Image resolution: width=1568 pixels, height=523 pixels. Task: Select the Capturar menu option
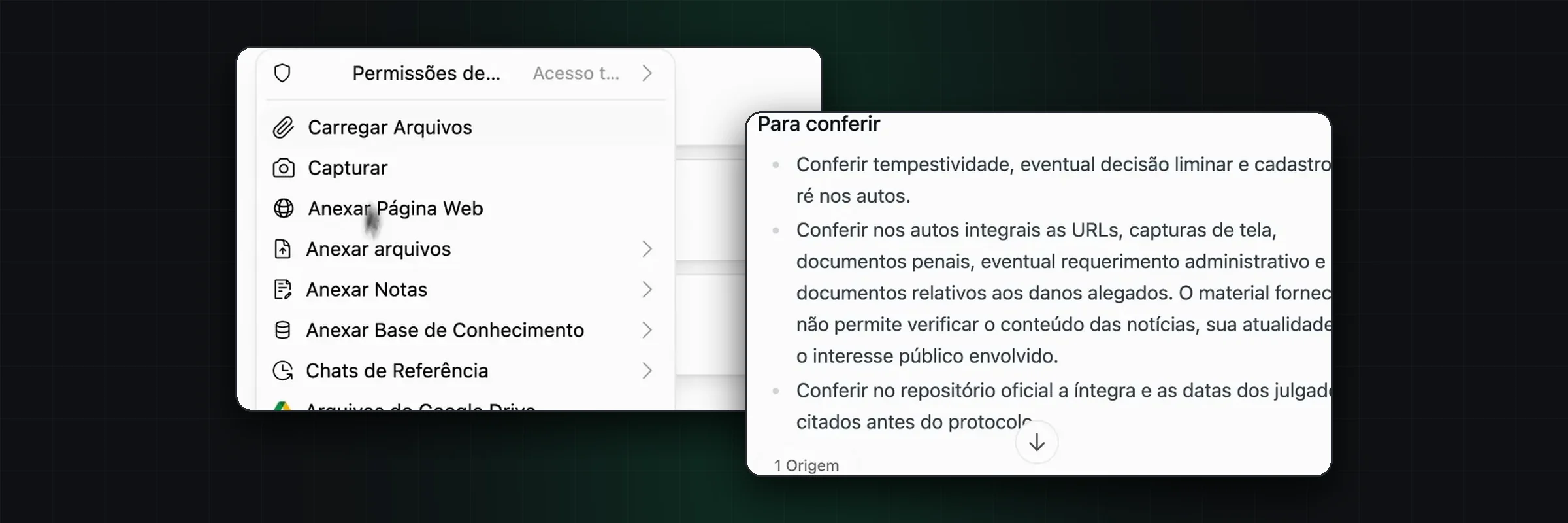tap(465, 168)
